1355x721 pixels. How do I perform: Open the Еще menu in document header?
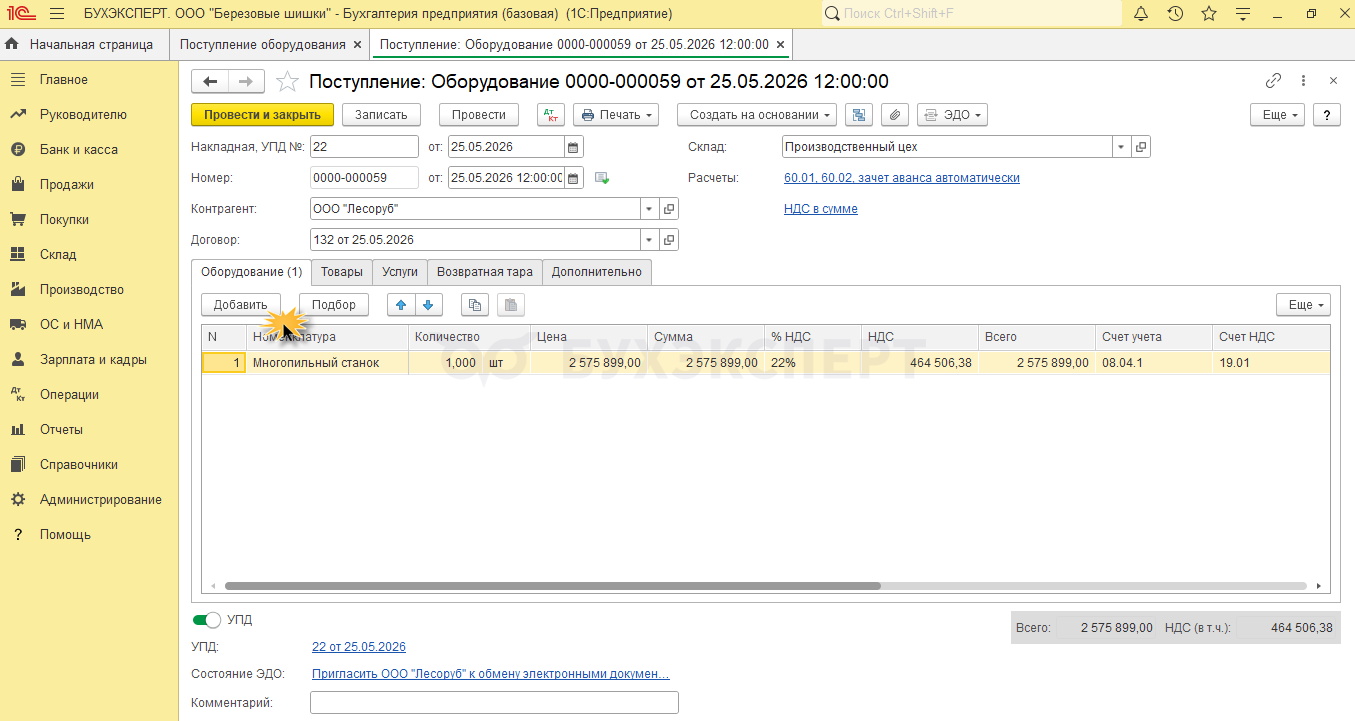tap(1279, 115)
